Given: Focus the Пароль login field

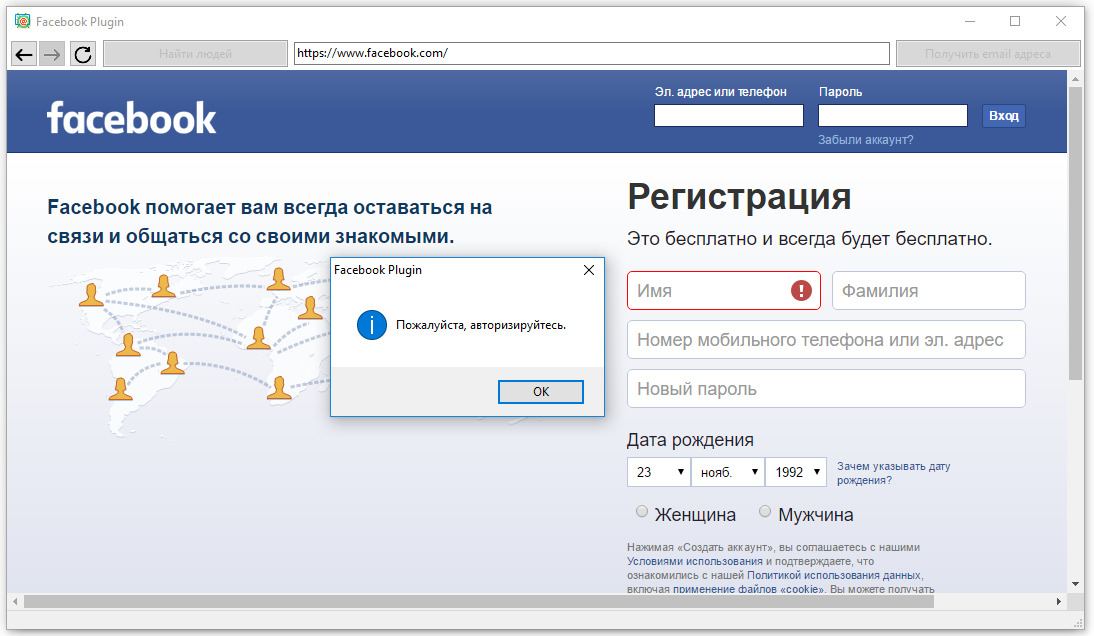Looking at the screenshot, I should click(x=892, y=116).
